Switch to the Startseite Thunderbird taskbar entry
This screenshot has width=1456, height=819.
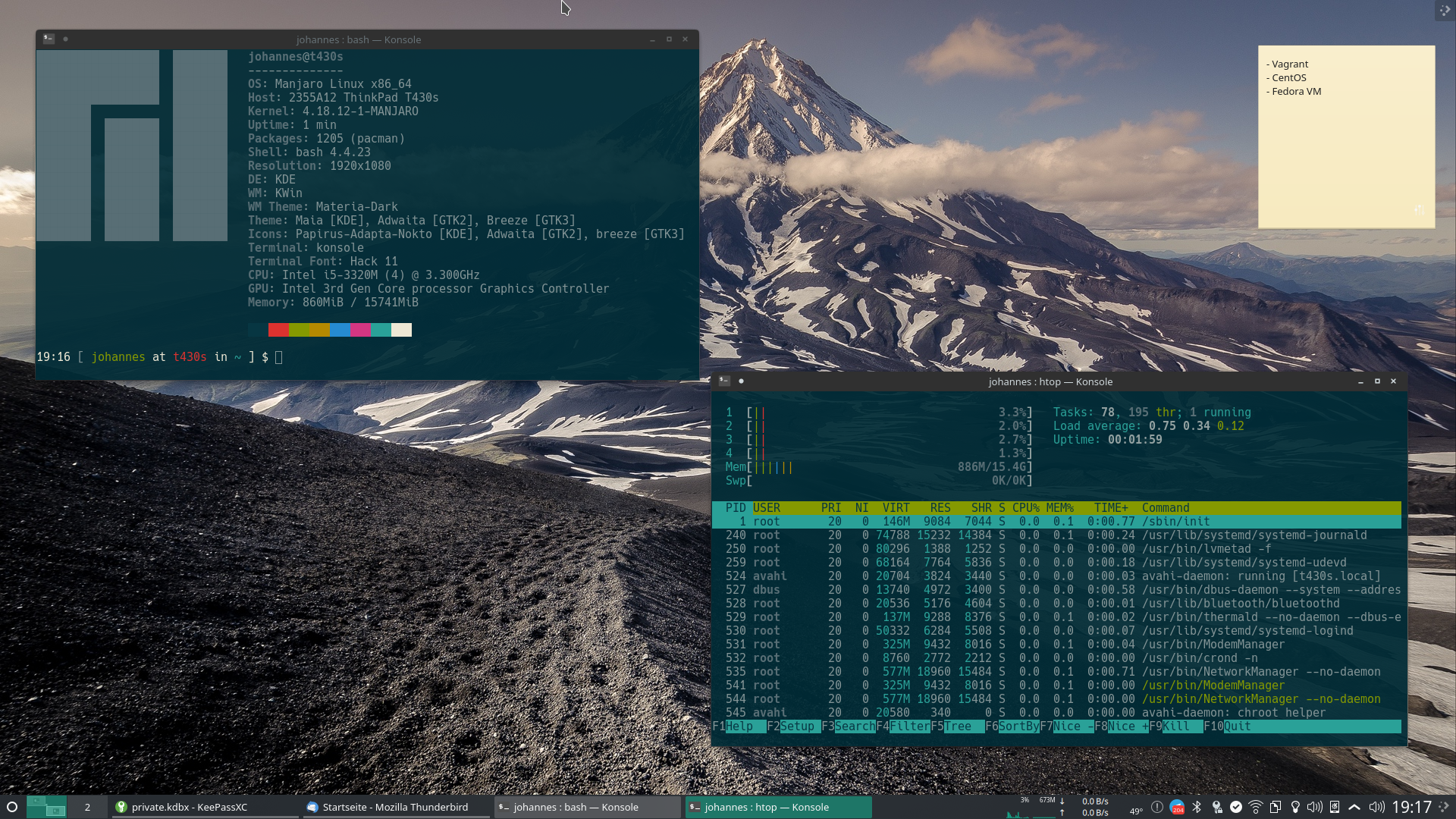(394, 807)
